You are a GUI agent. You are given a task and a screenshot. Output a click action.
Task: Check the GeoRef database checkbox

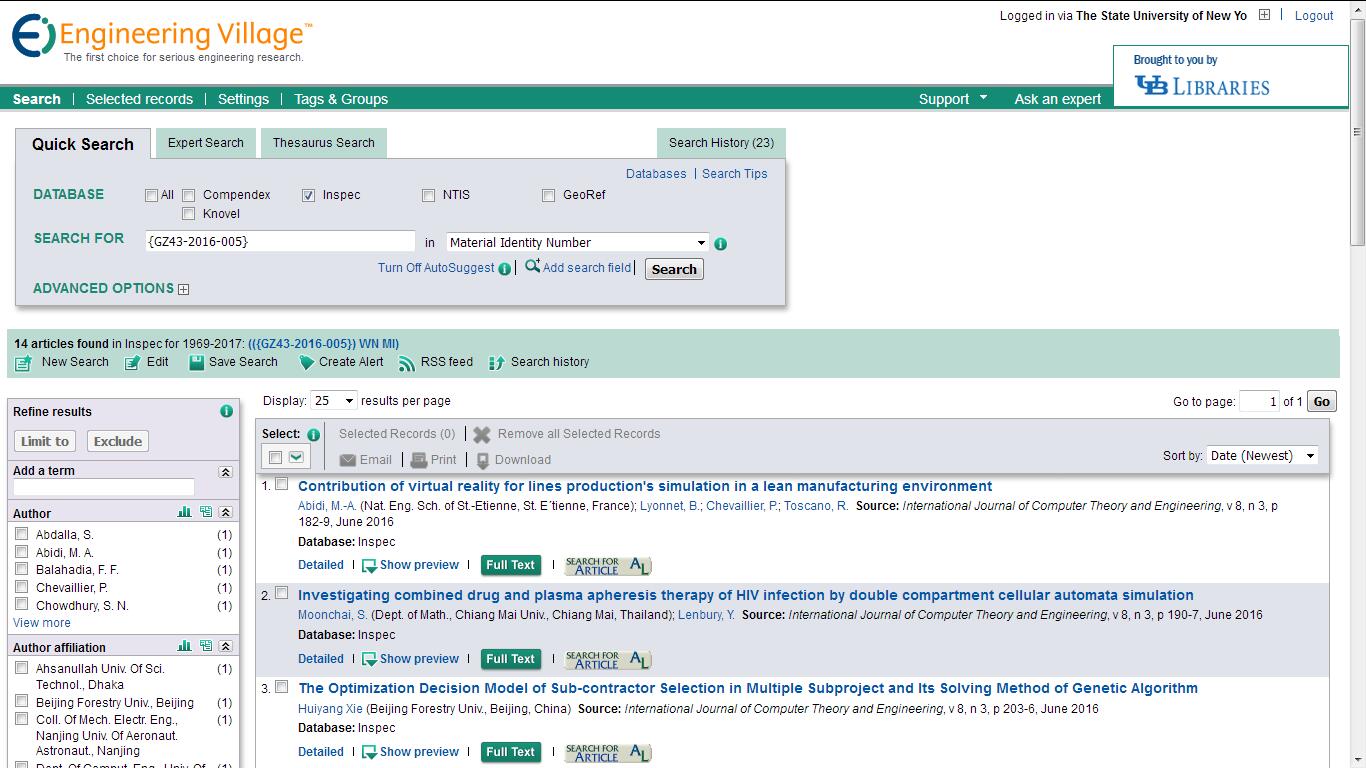tap(548, 196)
